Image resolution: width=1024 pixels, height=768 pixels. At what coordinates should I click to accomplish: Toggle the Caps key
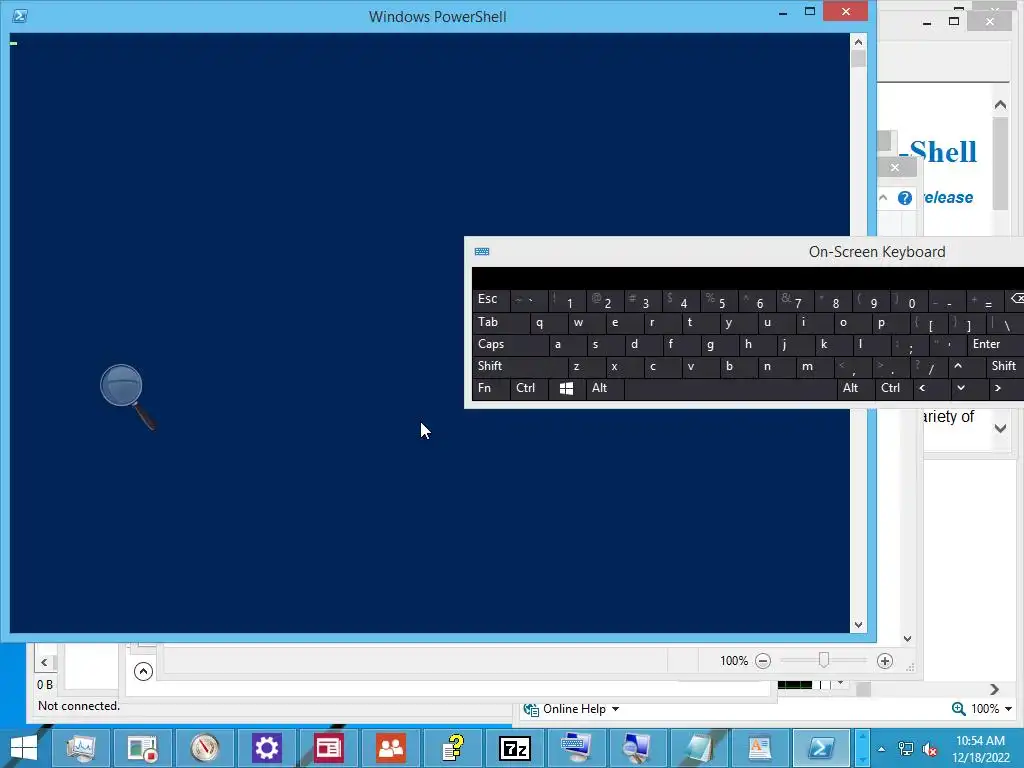(x=509, y=344)
